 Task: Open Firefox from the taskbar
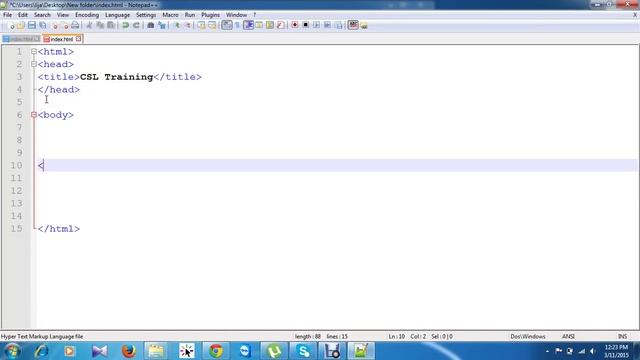pyautogui.click(x=129, y=351)
